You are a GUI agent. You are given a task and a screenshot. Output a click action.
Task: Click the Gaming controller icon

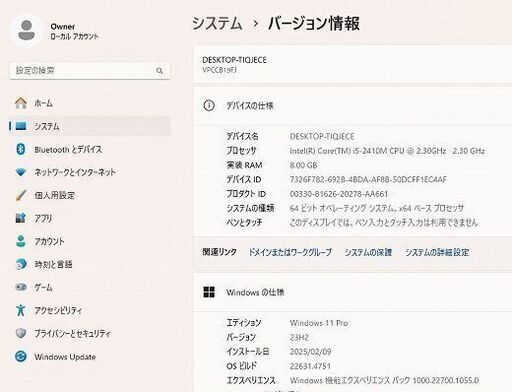(x=21, y=287)
